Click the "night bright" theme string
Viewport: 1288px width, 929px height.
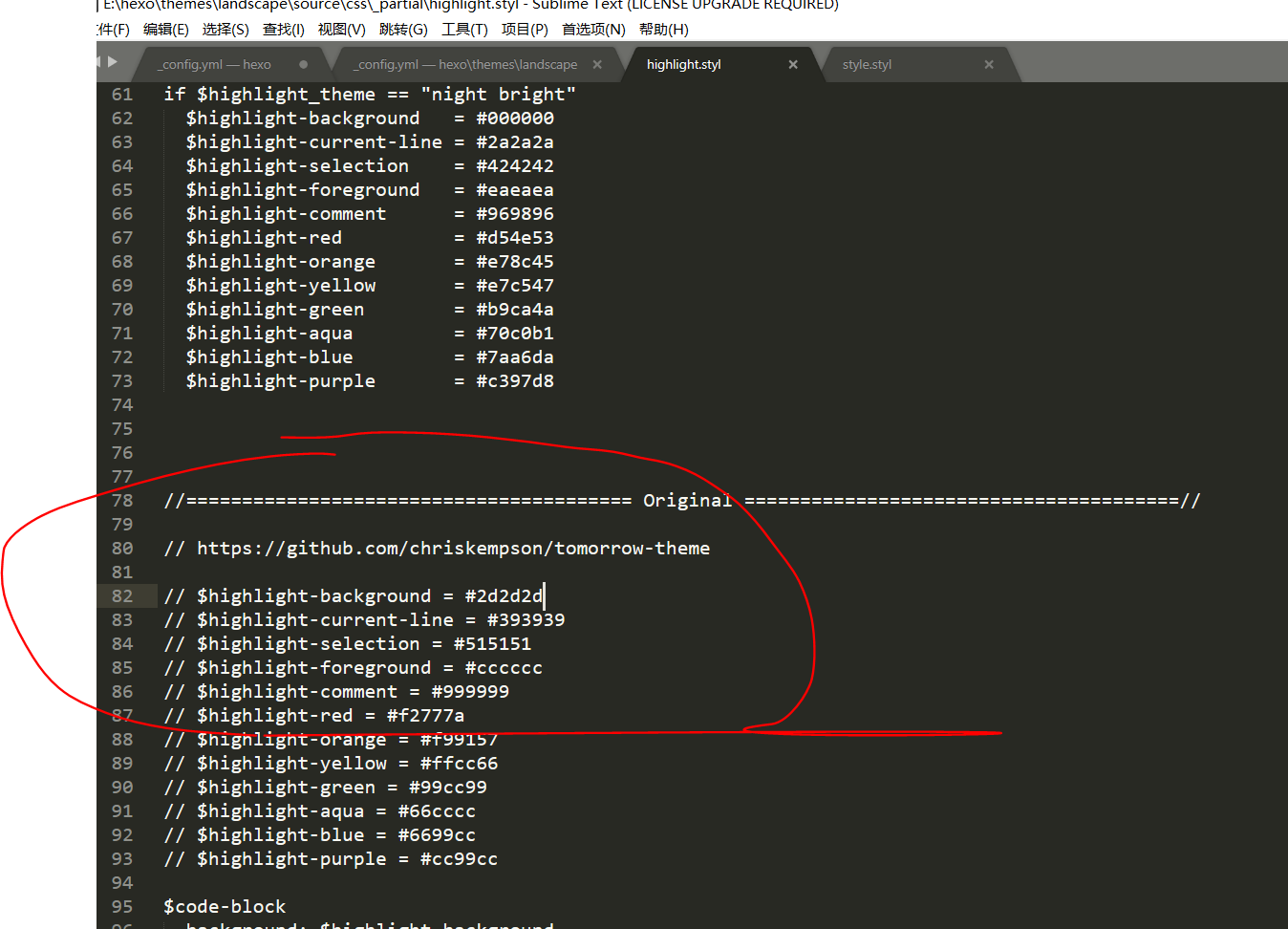[x=499, y=95]
